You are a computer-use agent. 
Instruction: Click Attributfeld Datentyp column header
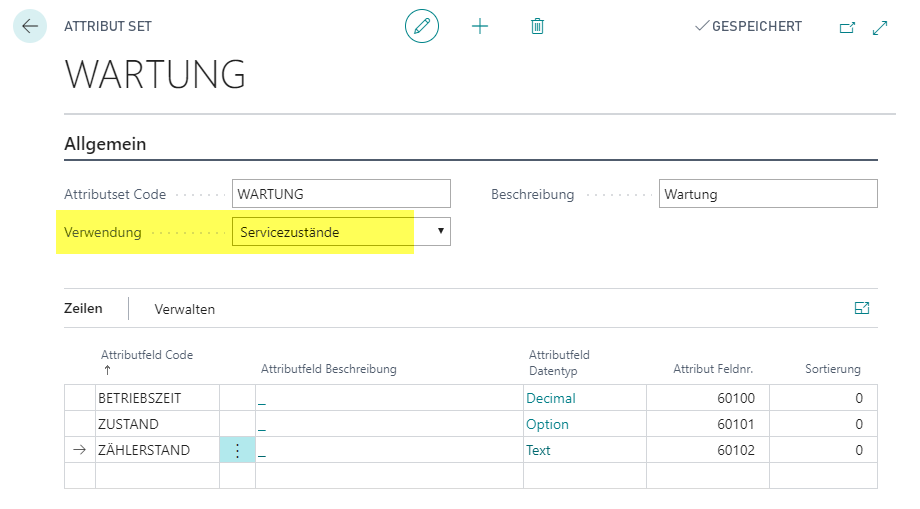tap(559, 363)
